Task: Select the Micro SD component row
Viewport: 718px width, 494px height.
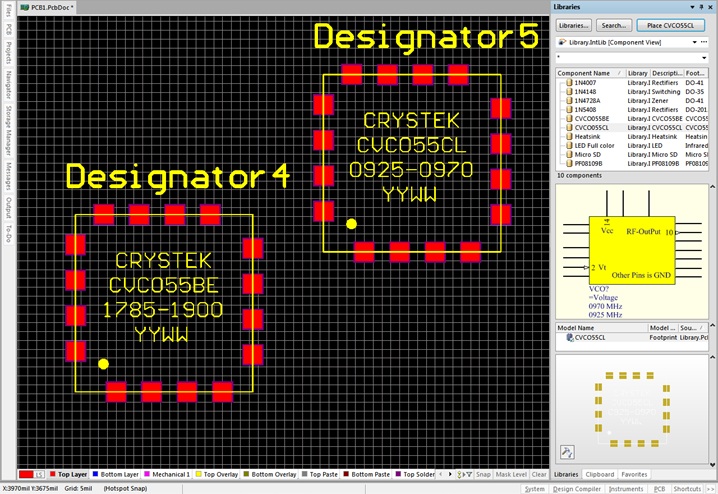Action: 633,155
